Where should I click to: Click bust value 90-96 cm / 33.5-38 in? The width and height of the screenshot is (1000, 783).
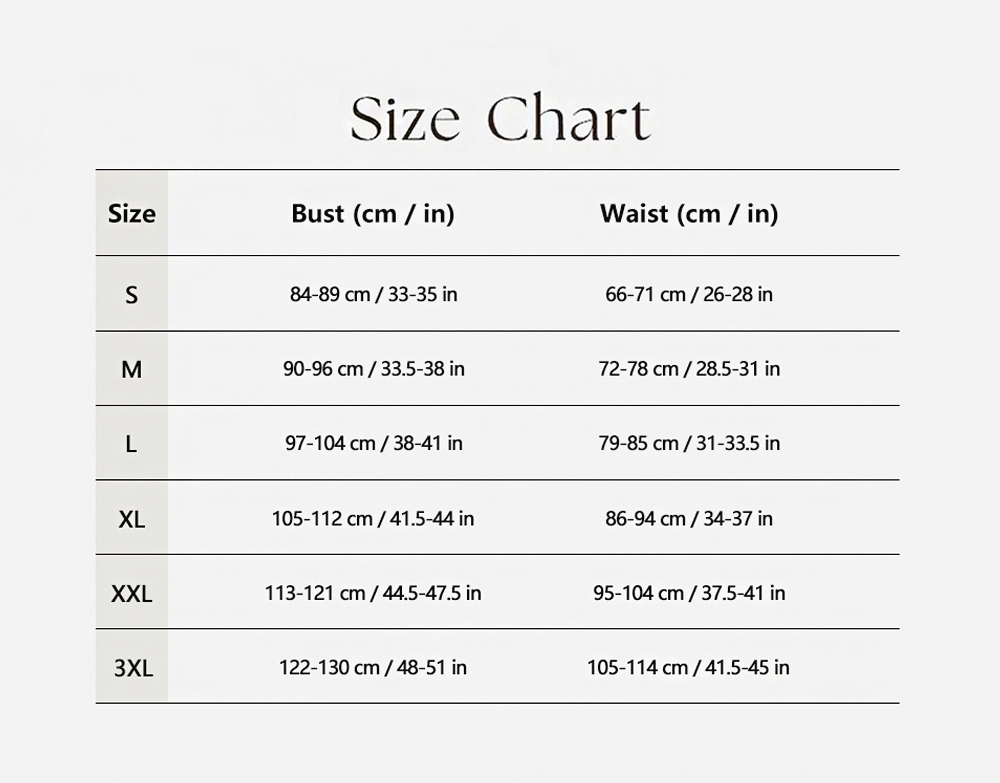[x=373, y=369]
